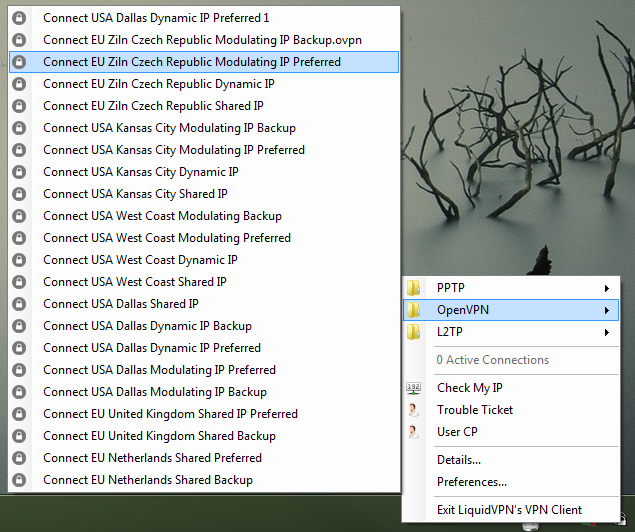Image resolution: width=635 pixels, height=532 pixels.
Task: Connect EU United Kingdom Shared IP Preferred
Action: [204, 414]
